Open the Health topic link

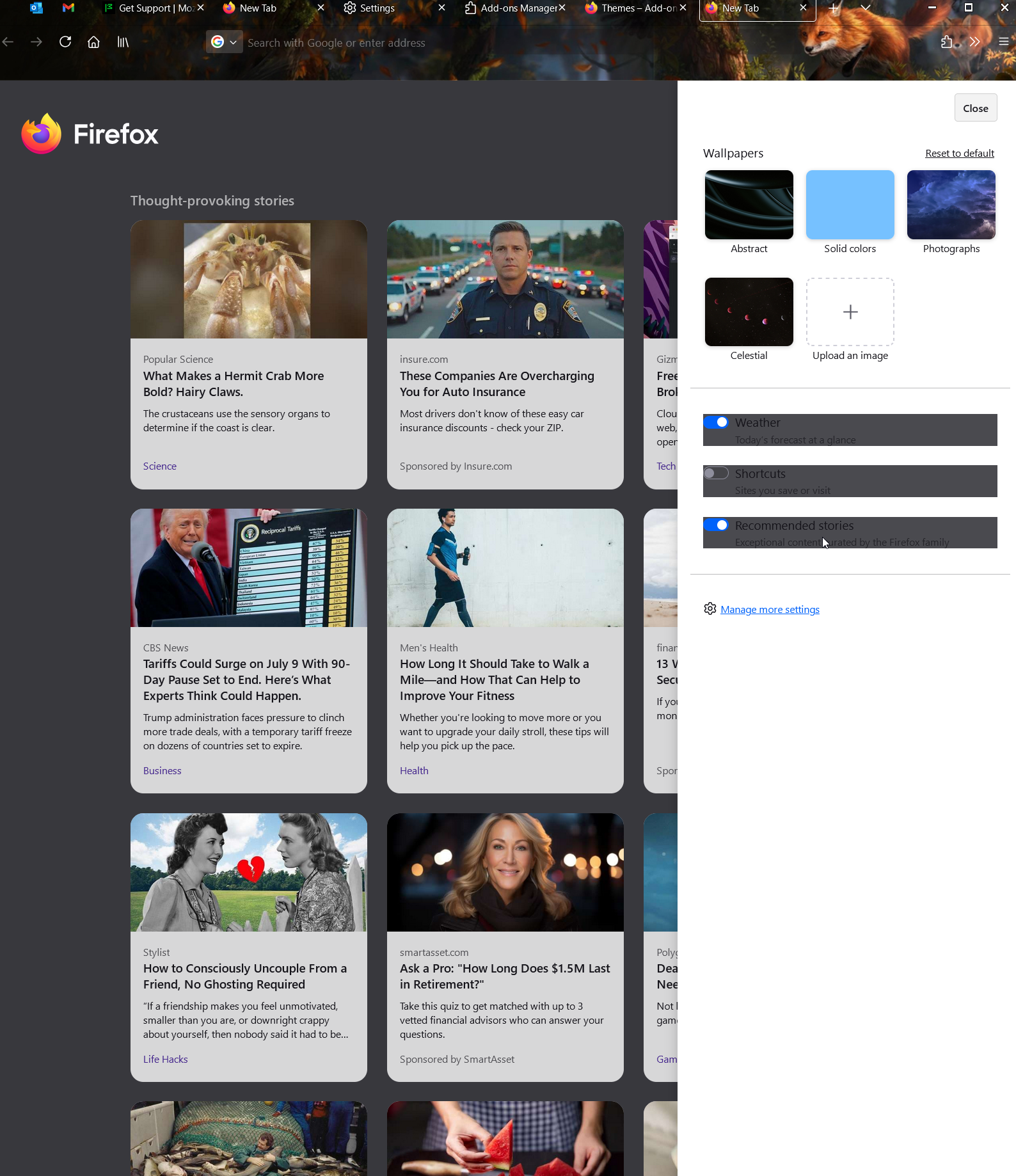tap(414, 771)
